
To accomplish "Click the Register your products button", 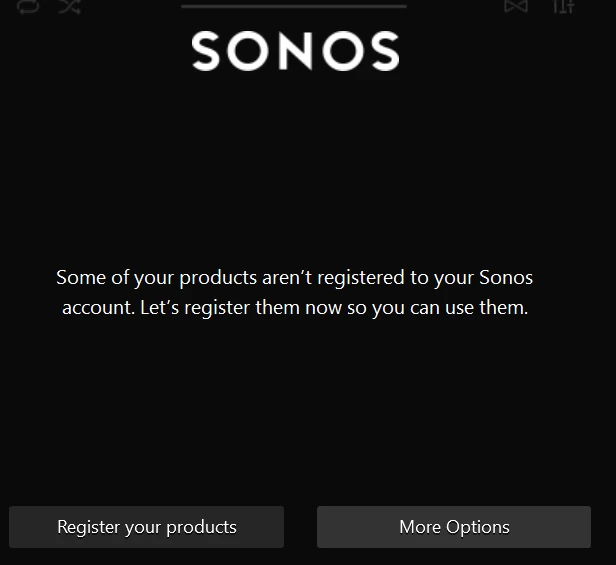I will point(147,527).
